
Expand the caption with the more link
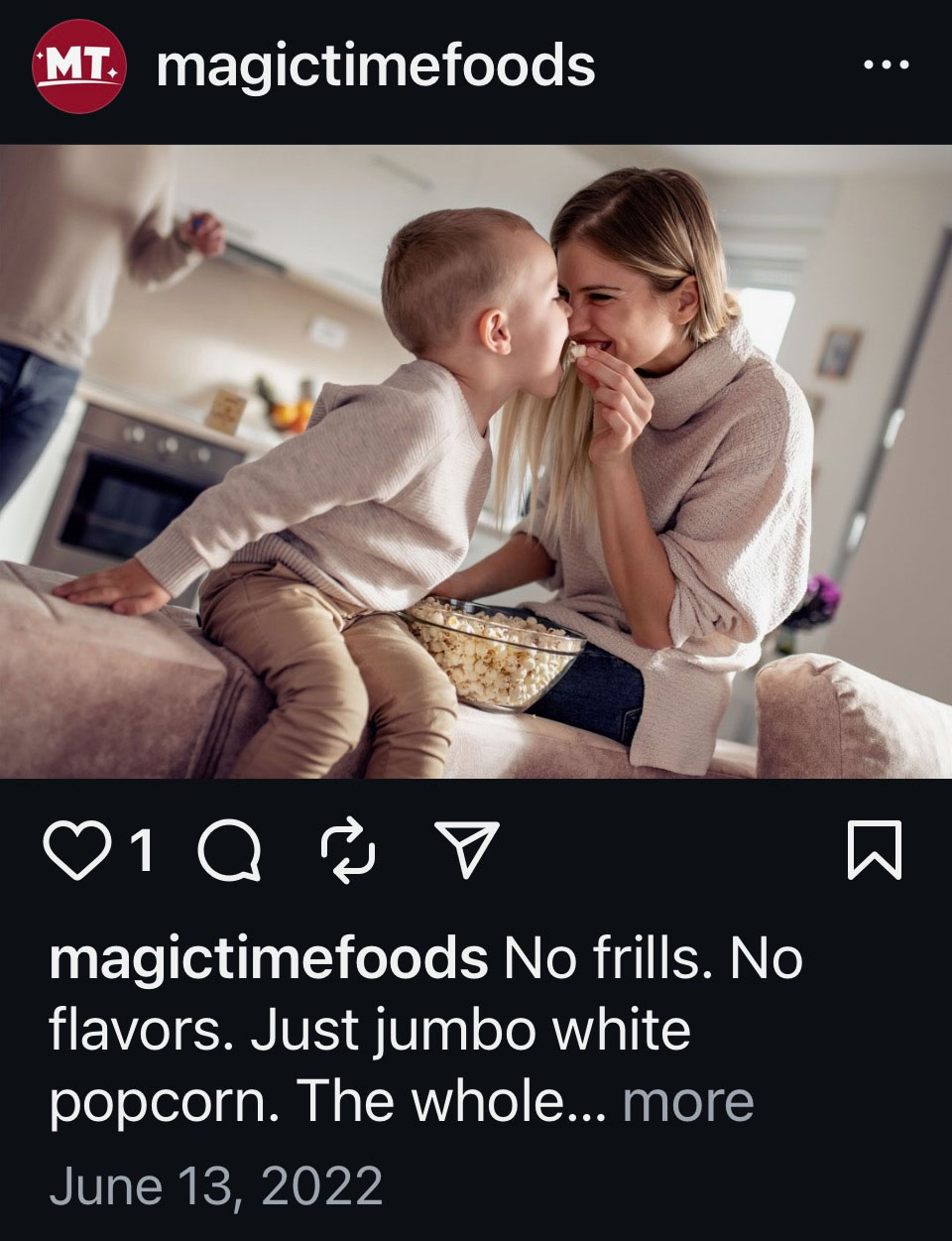click(x=687, y=1102)
